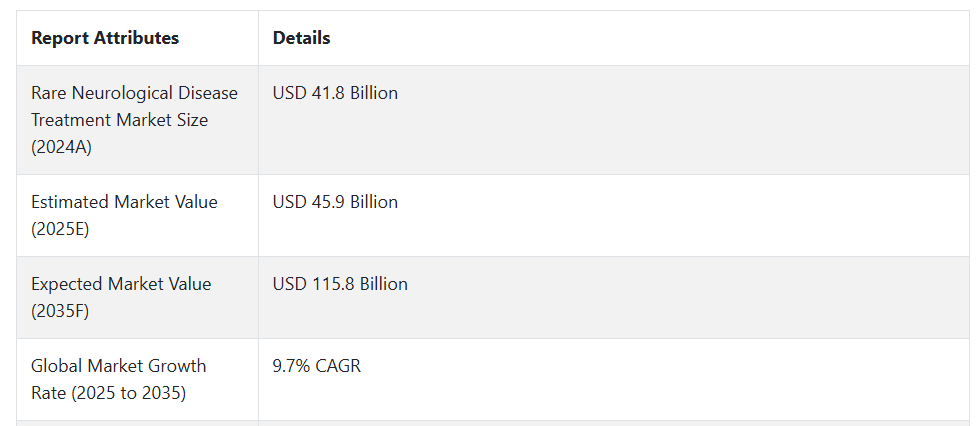Click the Global Market Growth Rate cell
This screenshot has height=426, width=976.
138,380
